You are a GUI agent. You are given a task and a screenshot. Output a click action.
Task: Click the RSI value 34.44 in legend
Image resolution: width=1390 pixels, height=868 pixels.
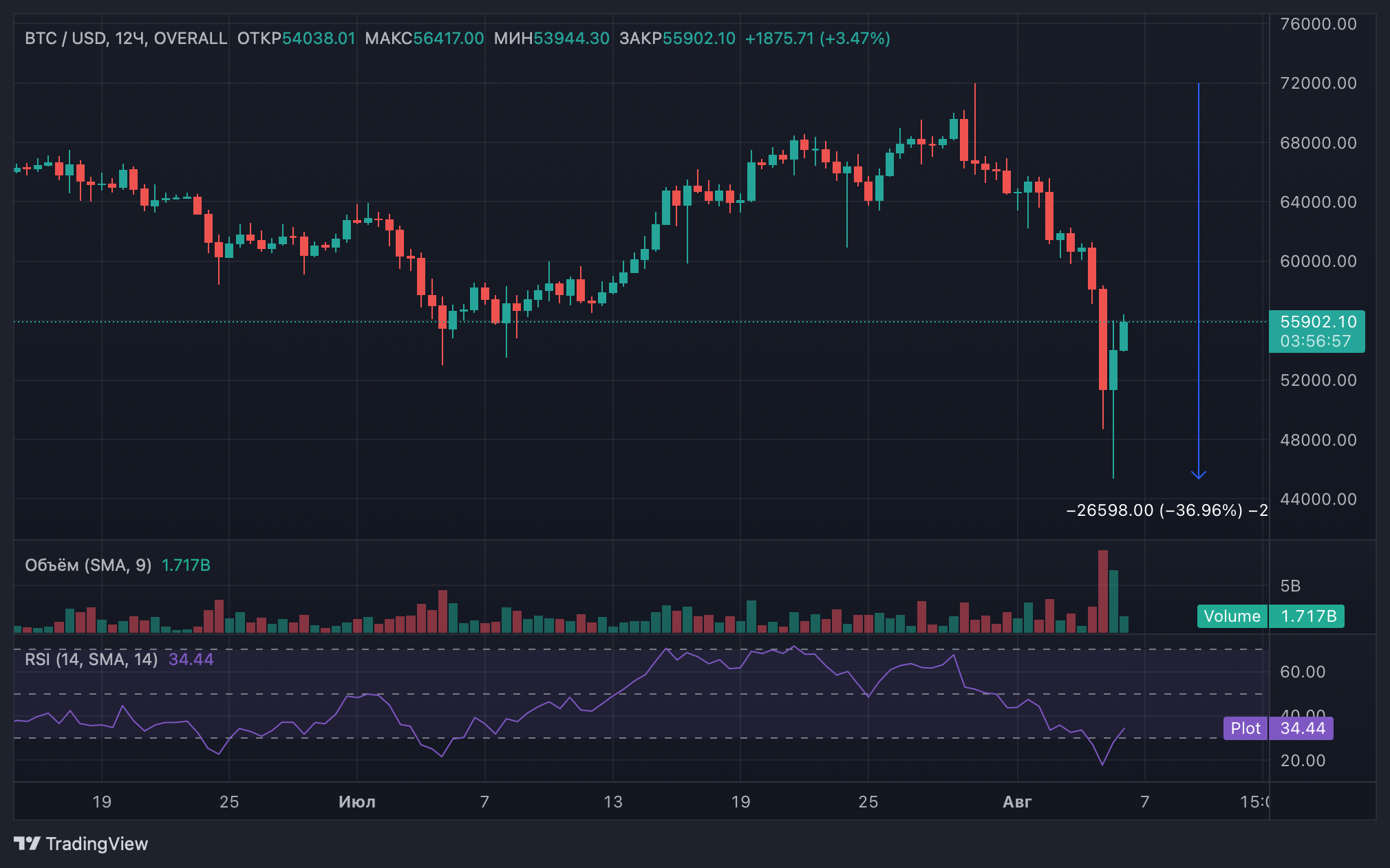[x=191, y=660]
